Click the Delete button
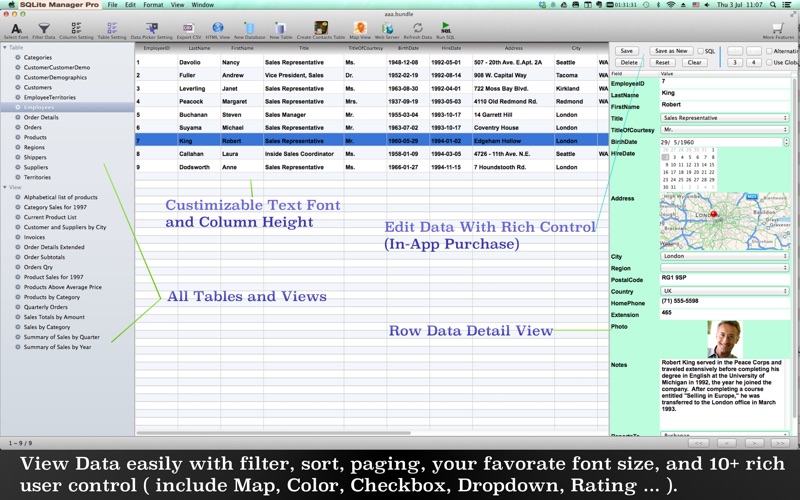 (x=629, y=62)
